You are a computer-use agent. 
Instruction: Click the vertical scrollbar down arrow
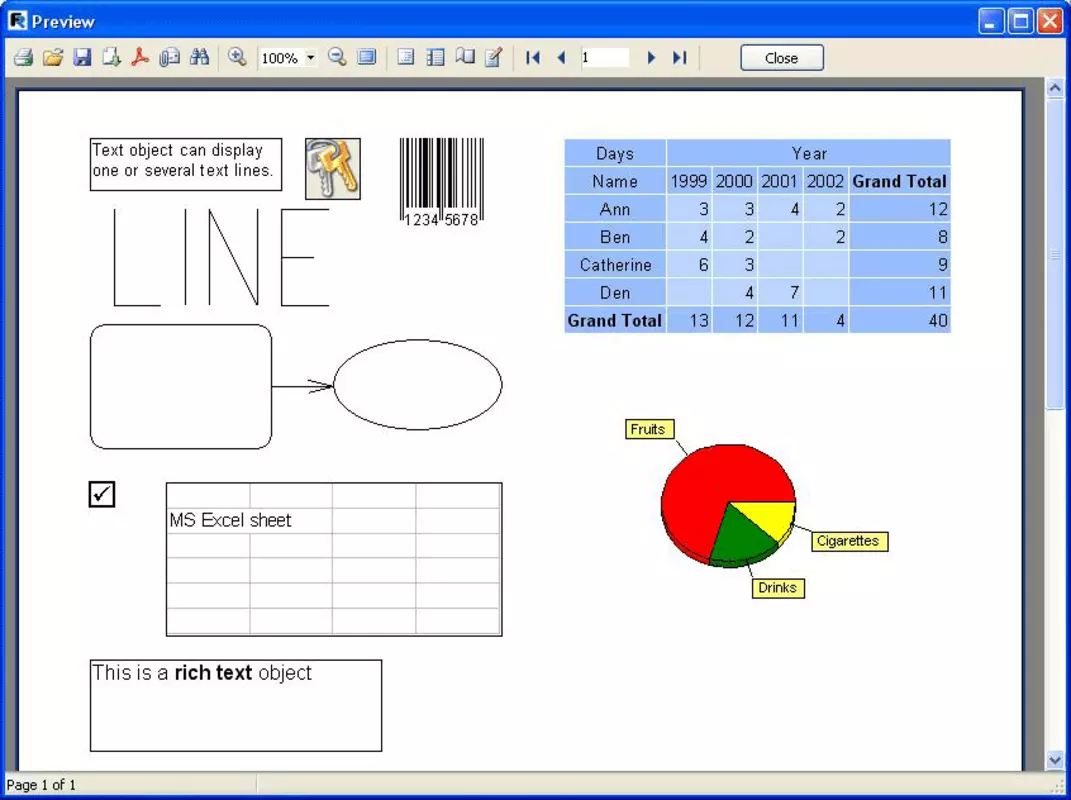(x=1055, y=760)
